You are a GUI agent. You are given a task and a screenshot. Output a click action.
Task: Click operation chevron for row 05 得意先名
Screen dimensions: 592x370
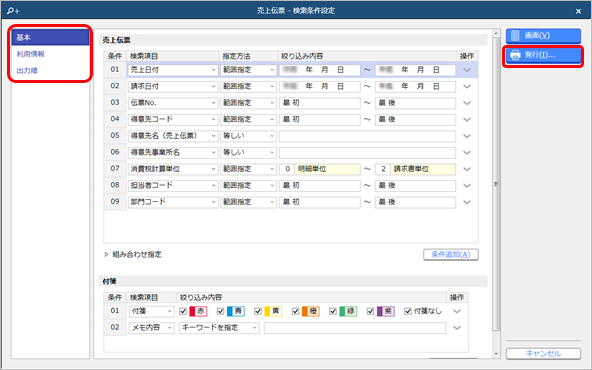467,136
